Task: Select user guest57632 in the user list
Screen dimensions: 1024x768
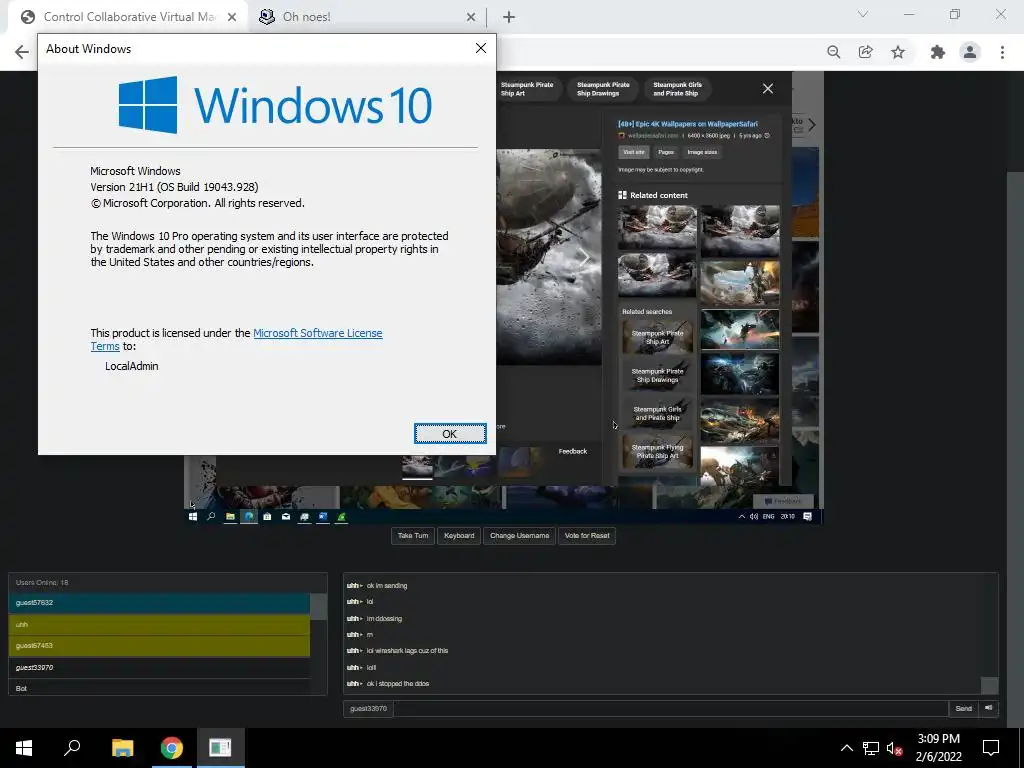Action: tap(159, 603)
